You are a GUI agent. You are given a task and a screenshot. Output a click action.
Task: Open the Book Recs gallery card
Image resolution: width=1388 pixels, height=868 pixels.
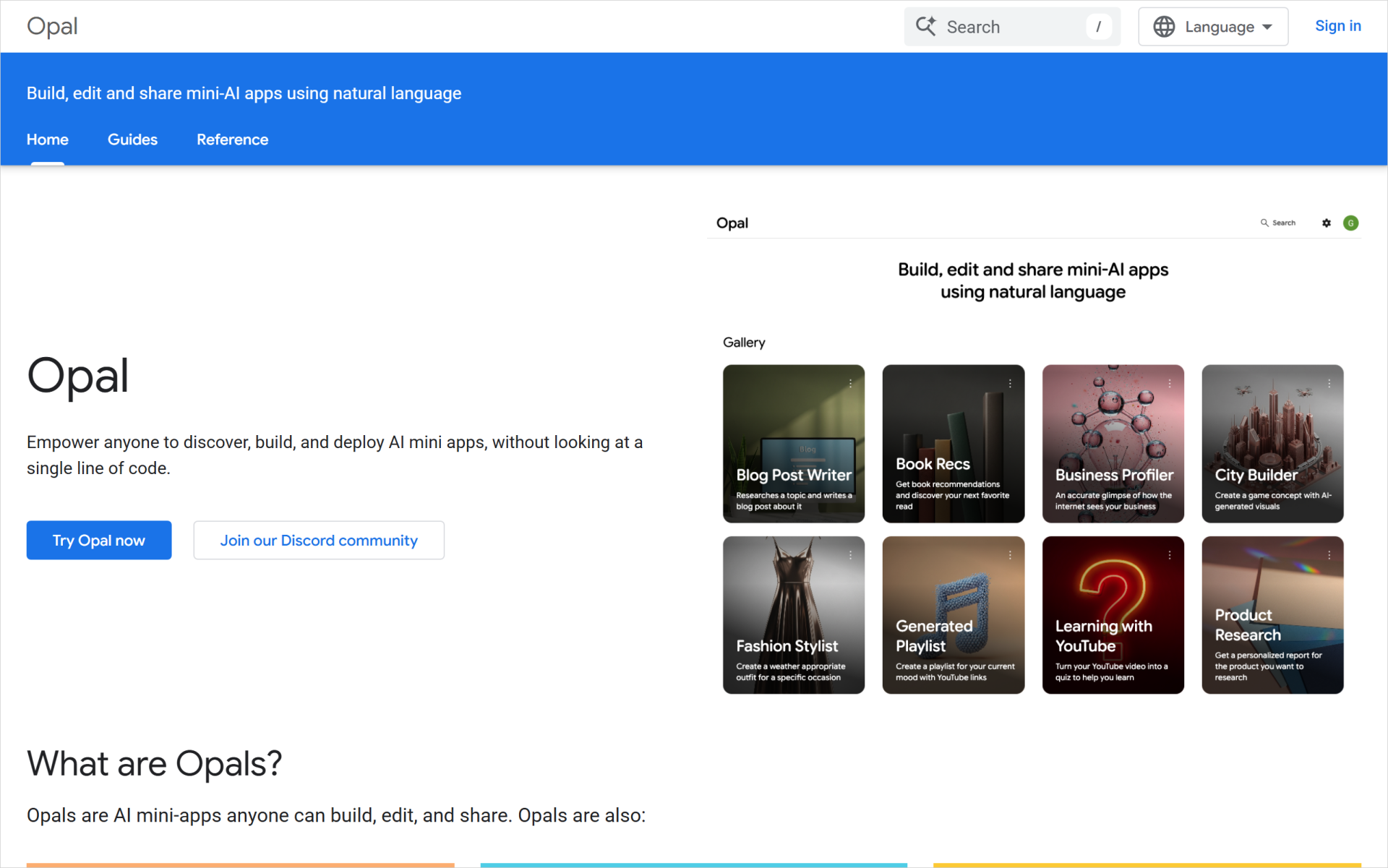(x=954, y=444)
